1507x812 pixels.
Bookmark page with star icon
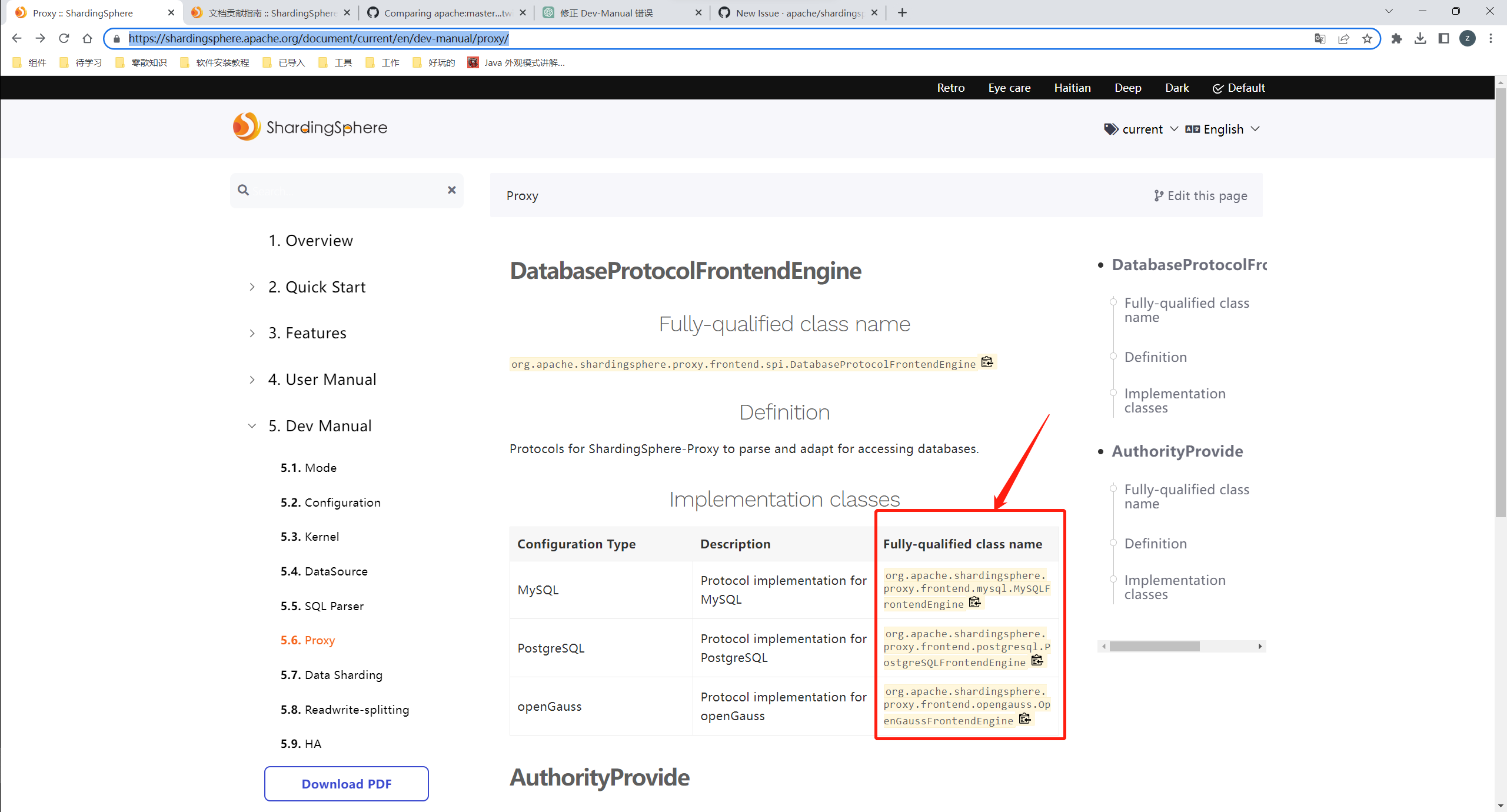[1367, 39]
